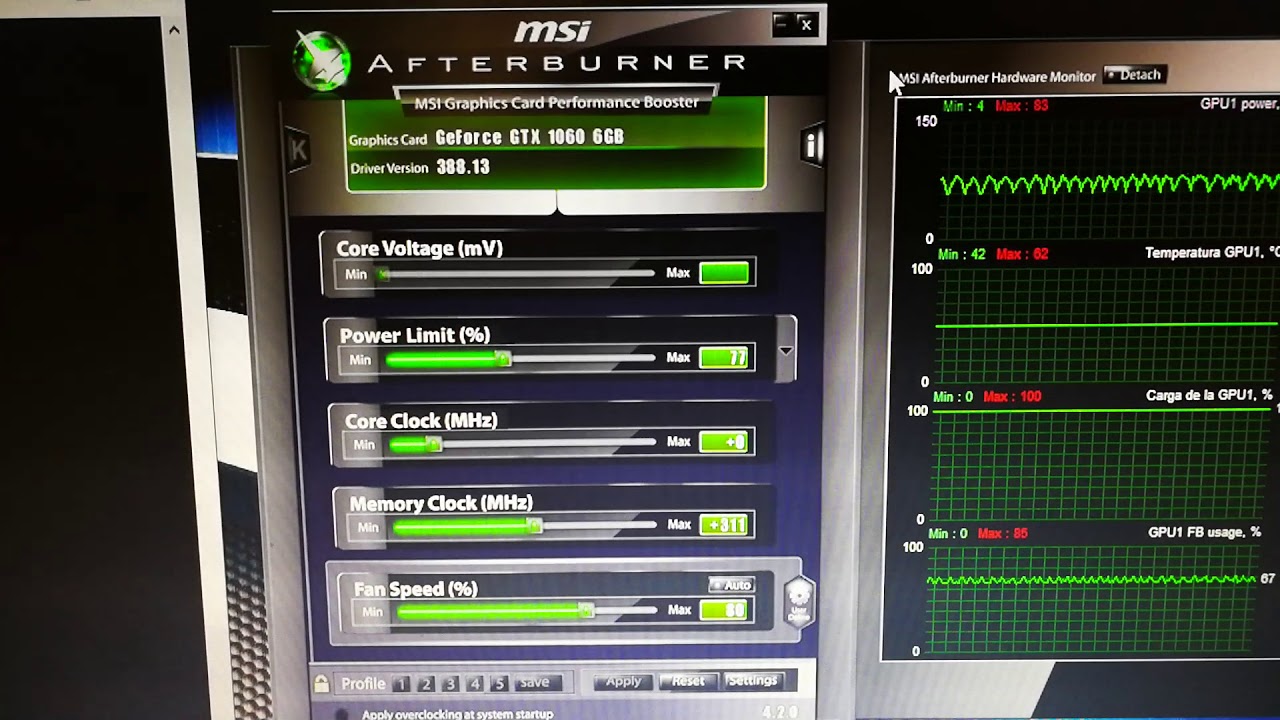The width and height of the screenshot is (1280, 720).
Task: Close the MSI Afterburner window
Action: [806, 25]
